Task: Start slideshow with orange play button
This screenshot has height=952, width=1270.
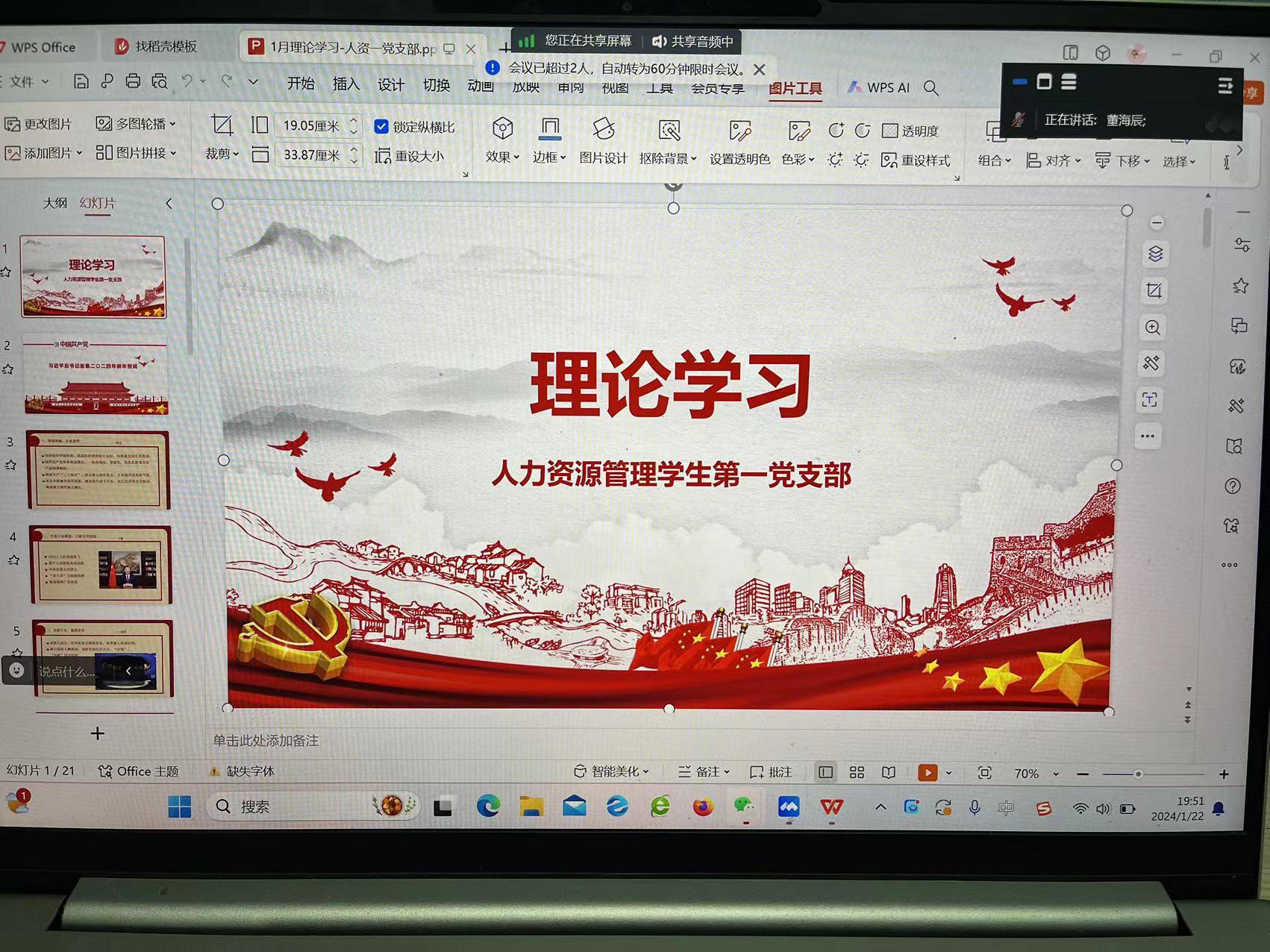Action: click(927, 773)
